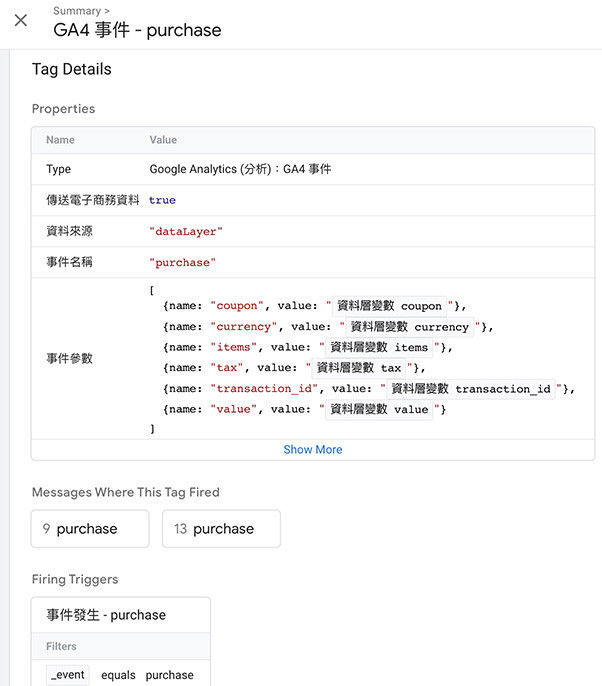Click the Type row value Google Analytics
Screen dimensions: 602x686
[x=240, y=169]
